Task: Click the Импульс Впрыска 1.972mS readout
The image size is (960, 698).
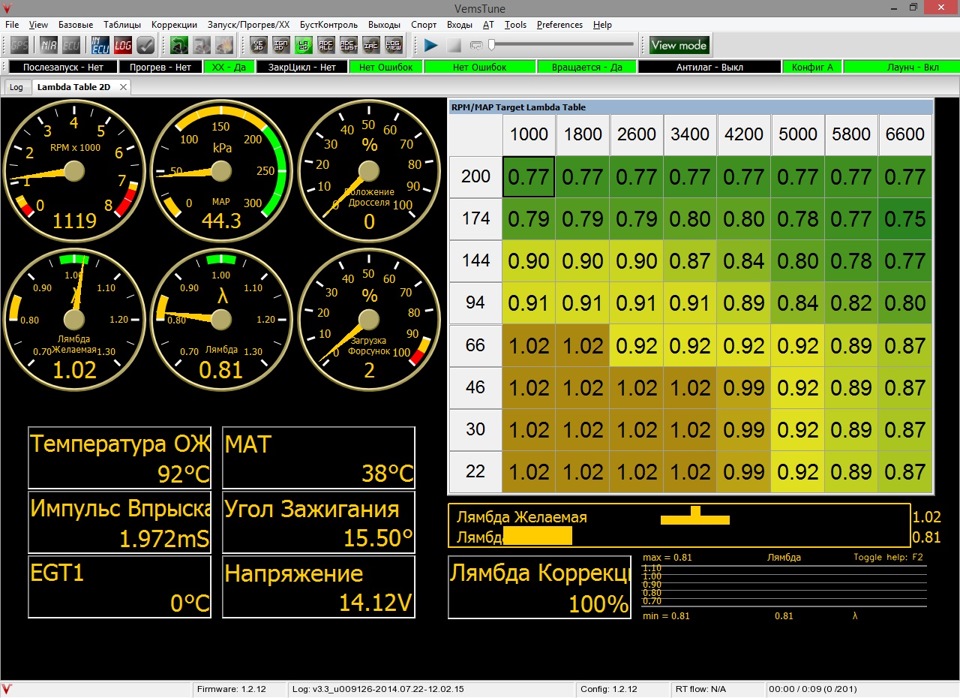Action: pyautogui.click(x=120, y=523)
